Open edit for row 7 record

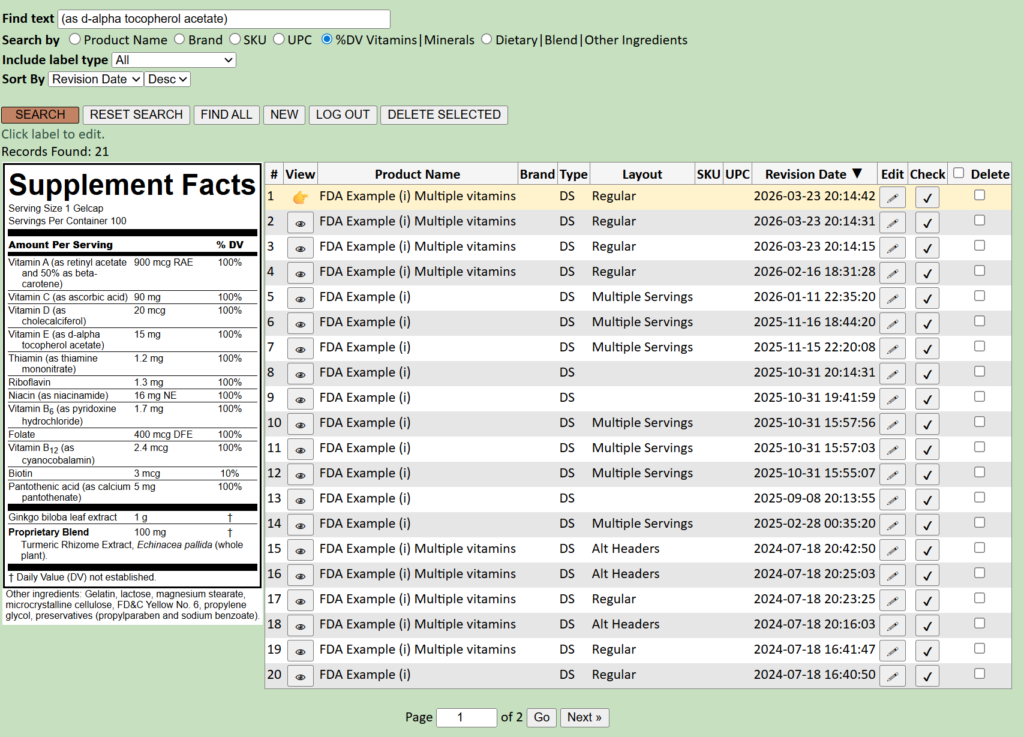[892, 348]
